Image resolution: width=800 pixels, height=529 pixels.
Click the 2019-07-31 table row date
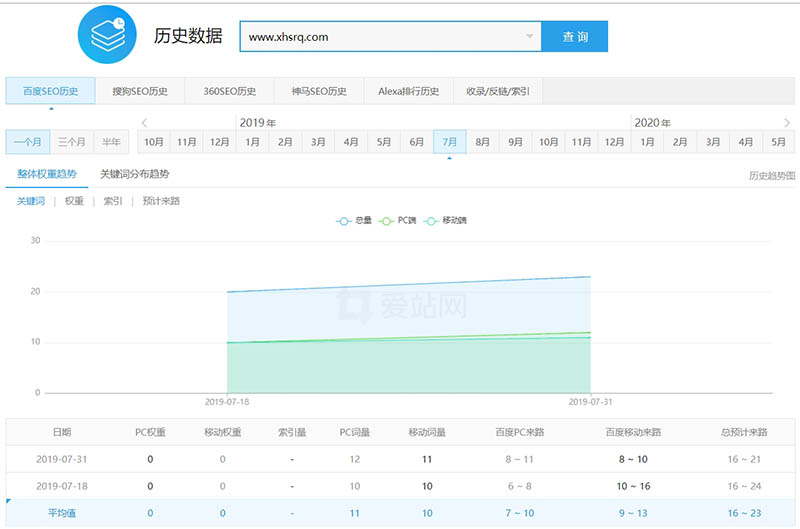coord(62,459)
